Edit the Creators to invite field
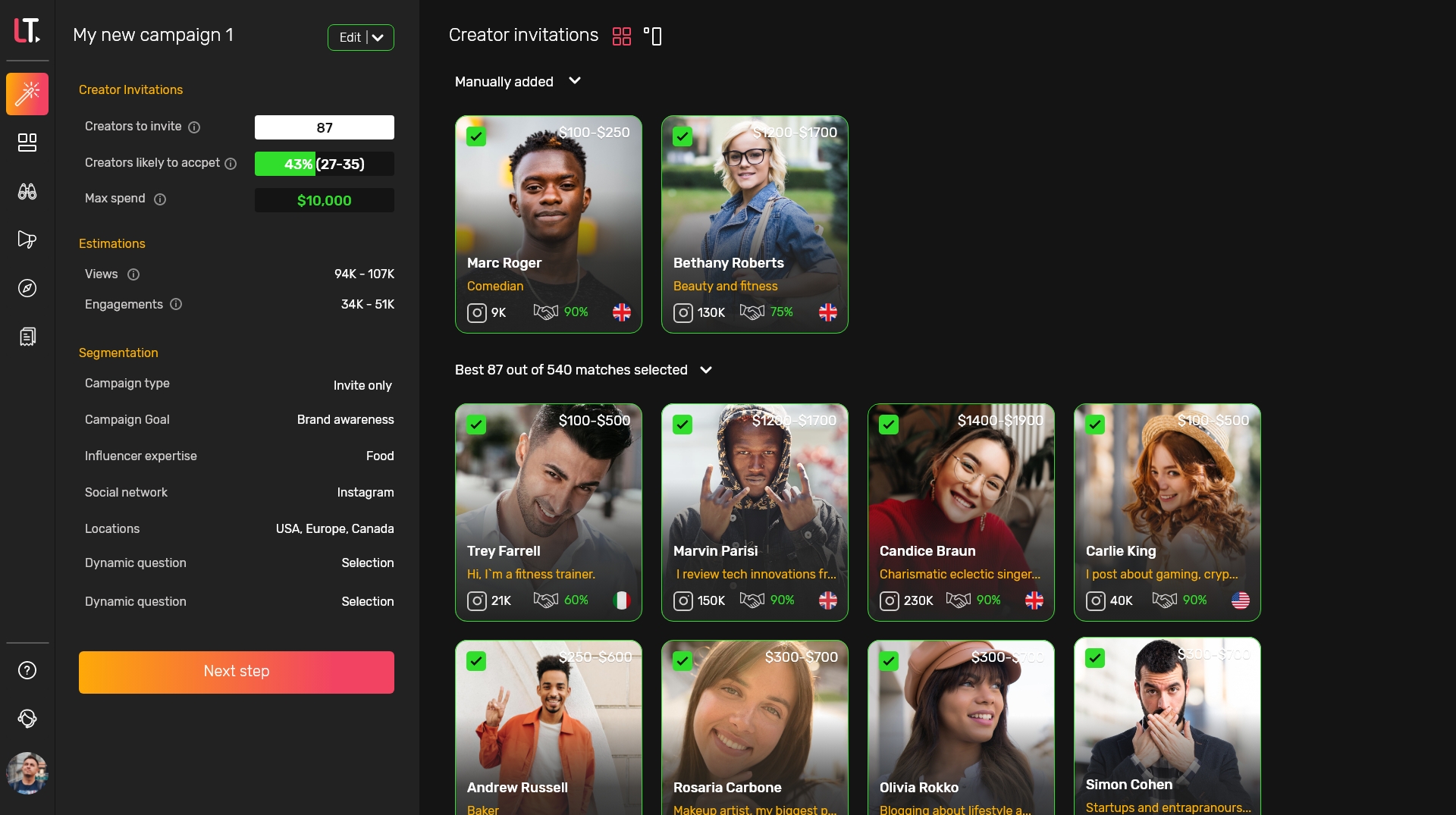The height and width of the screenshot is (815, 1456). [x=325, y=127]
